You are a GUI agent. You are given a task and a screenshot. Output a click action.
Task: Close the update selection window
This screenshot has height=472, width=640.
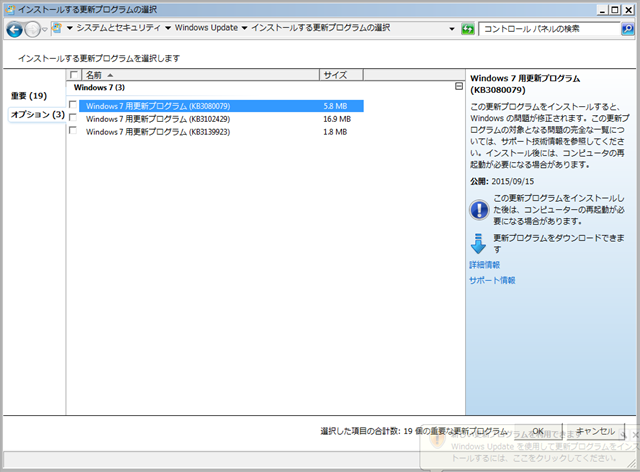point(629,9)
